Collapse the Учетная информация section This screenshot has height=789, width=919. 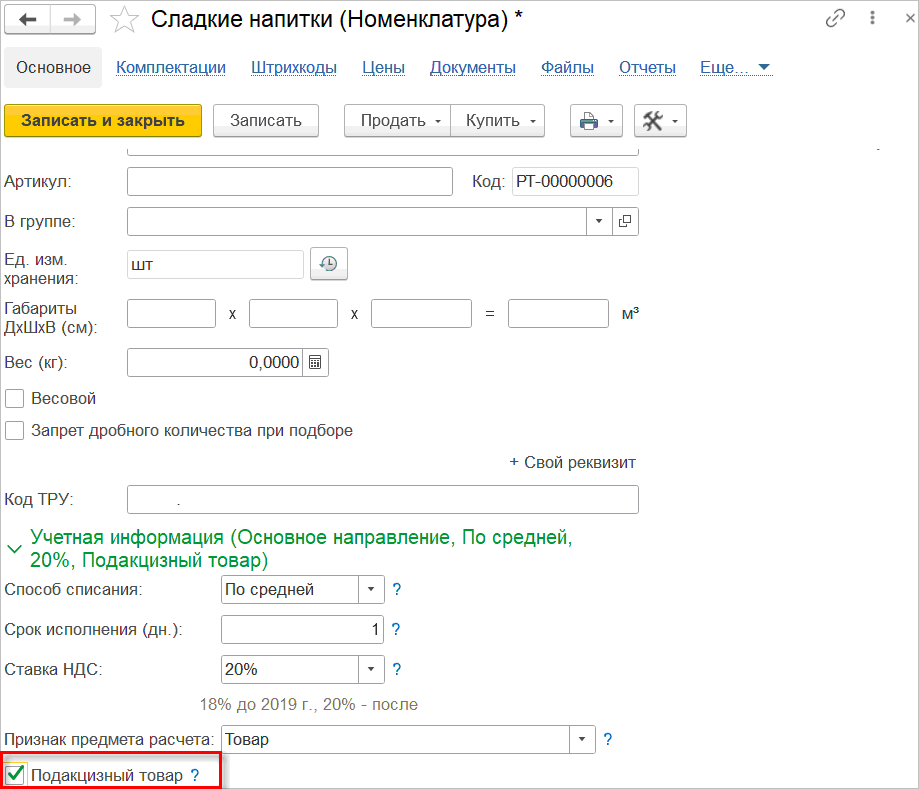pos(14,549)
